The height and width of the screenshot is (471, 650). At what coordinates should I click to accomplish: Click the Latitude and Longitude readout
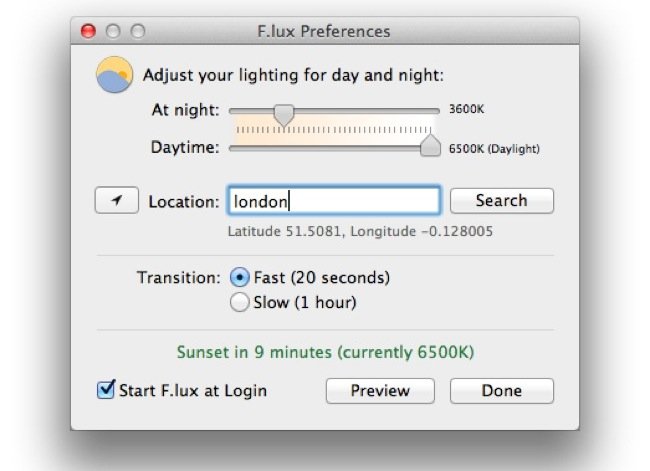point(360,231)
